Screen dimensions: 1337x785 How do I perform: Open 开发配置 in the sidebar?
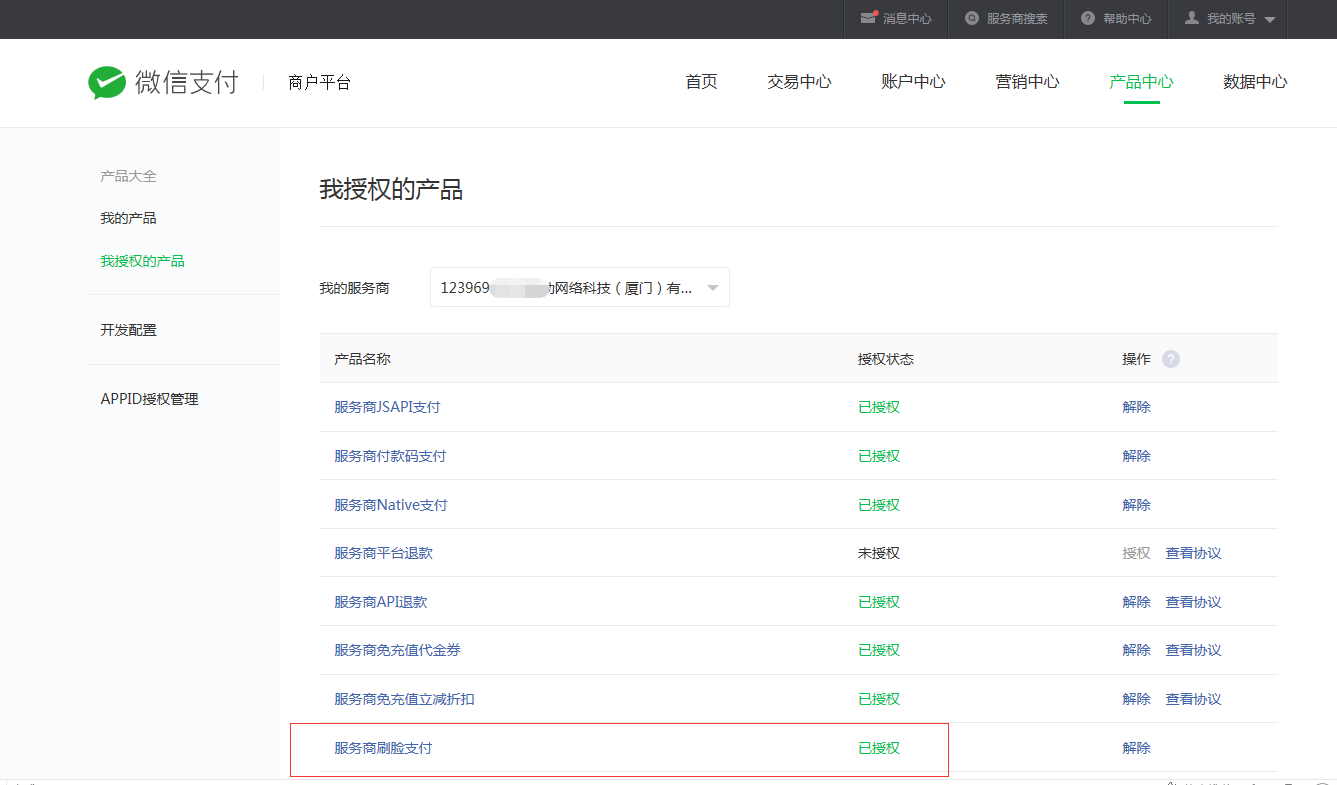coord(128,330)
